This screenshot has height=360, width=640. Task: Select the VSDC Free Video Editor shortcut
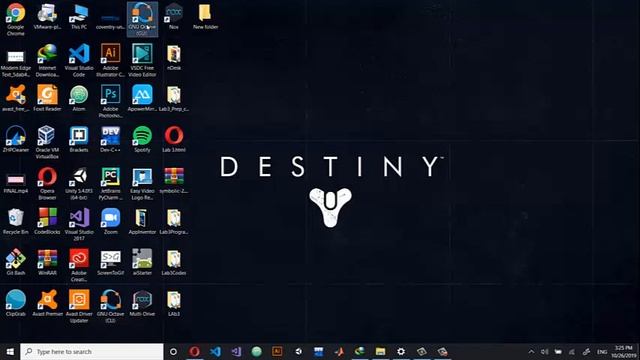click(x=142, y=60)
